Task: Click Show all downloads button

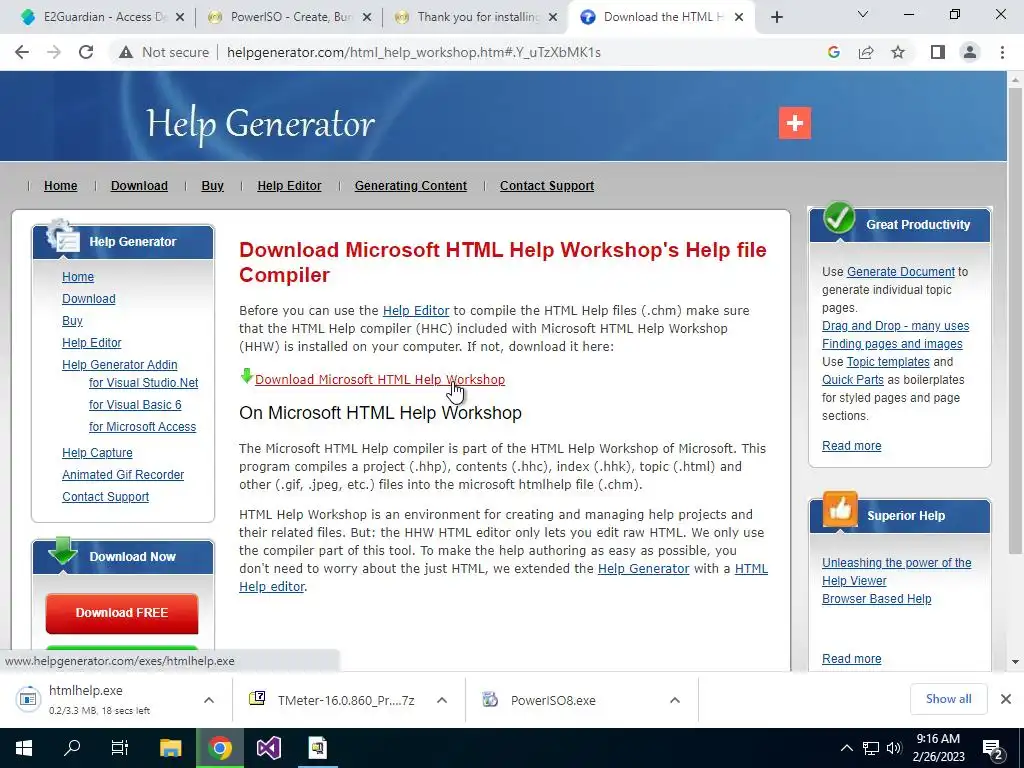Action: (948, 699)
